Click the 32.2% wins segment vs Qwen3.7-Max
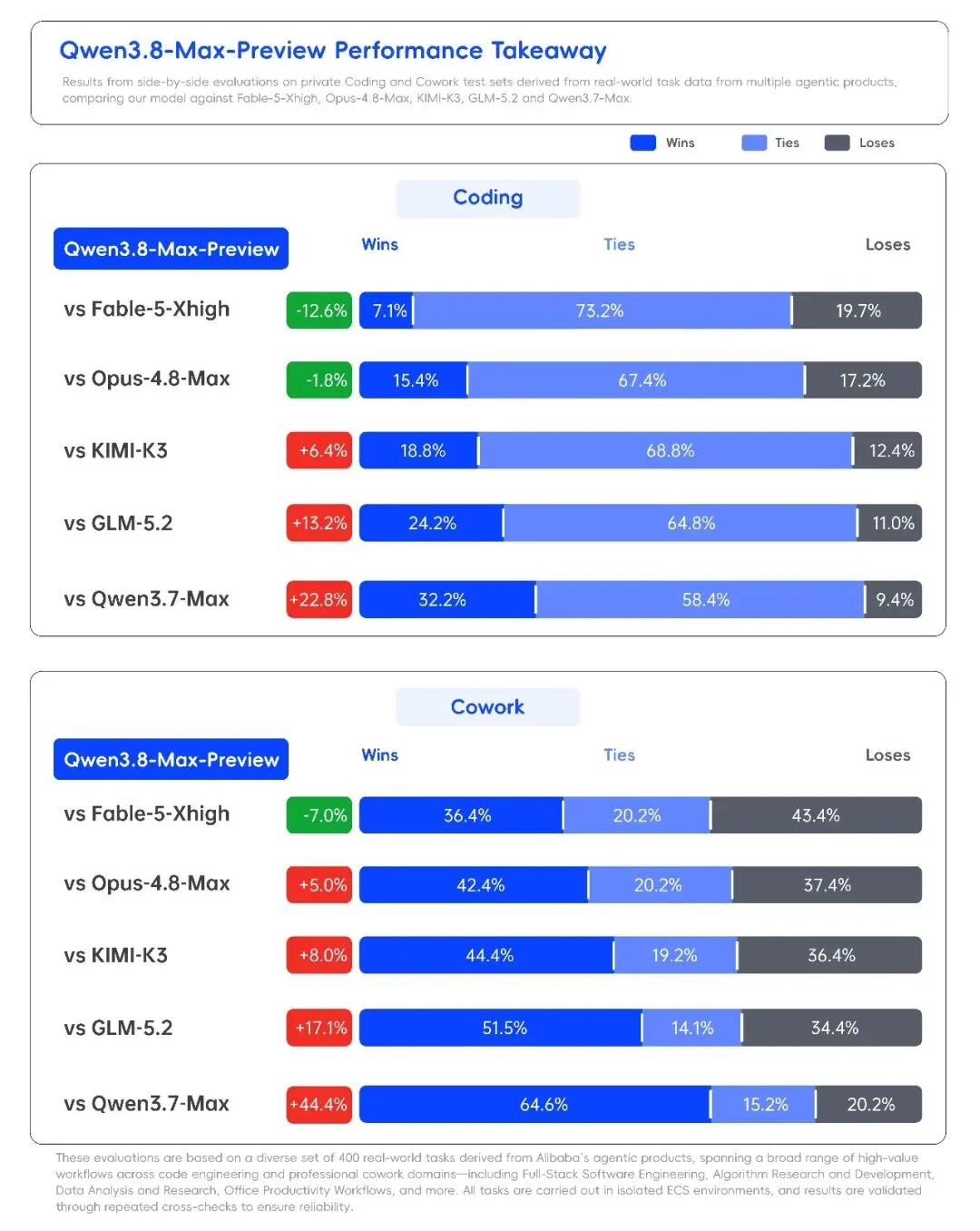 click(x=446, y=599)
